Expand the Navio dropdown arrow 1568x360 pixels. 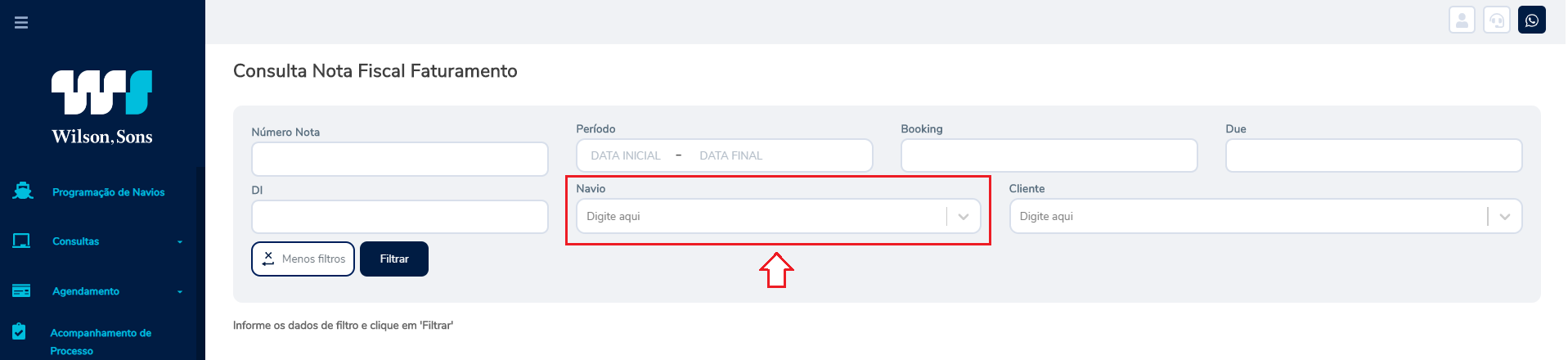pos(964,217)
